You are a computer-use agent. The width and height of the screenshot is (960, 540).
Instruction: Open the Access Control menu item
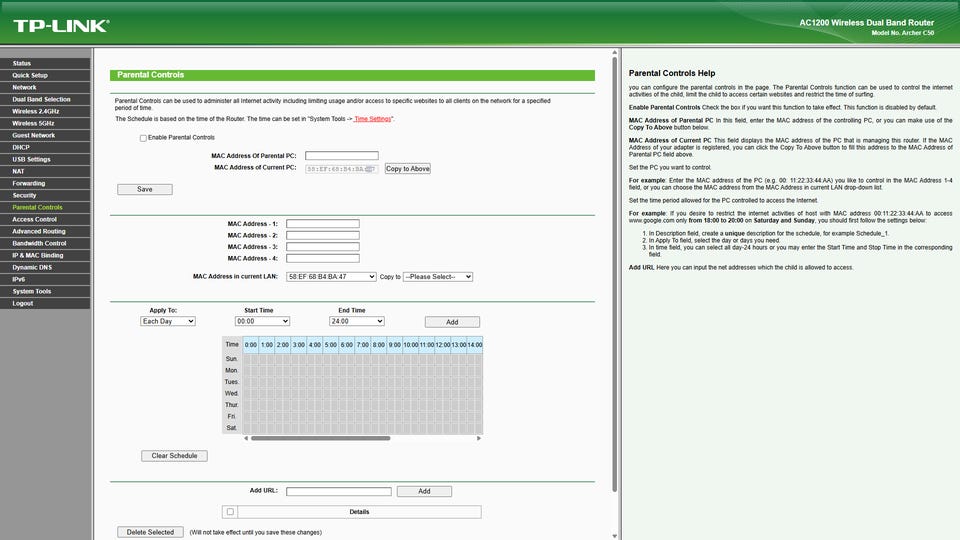coord(35,219)
